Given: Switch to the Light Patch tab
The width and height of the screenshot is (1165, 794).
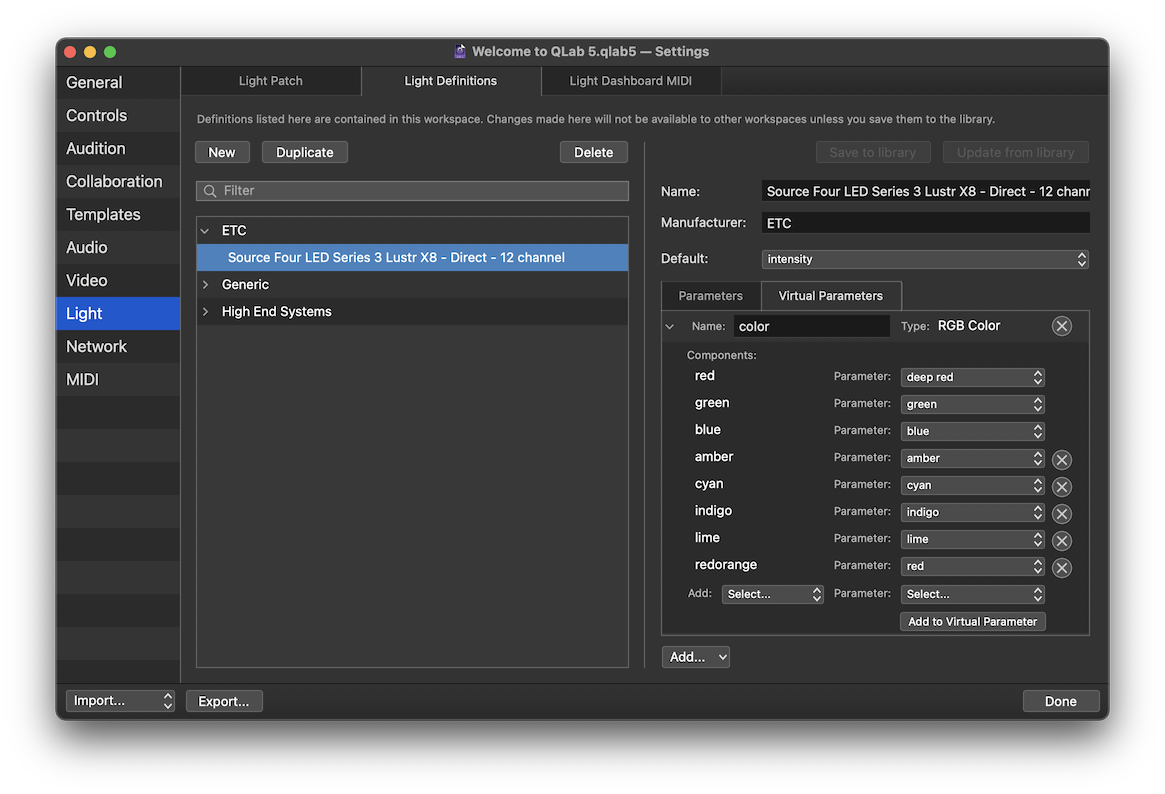Looking at the screenshot, I should 270,80.
